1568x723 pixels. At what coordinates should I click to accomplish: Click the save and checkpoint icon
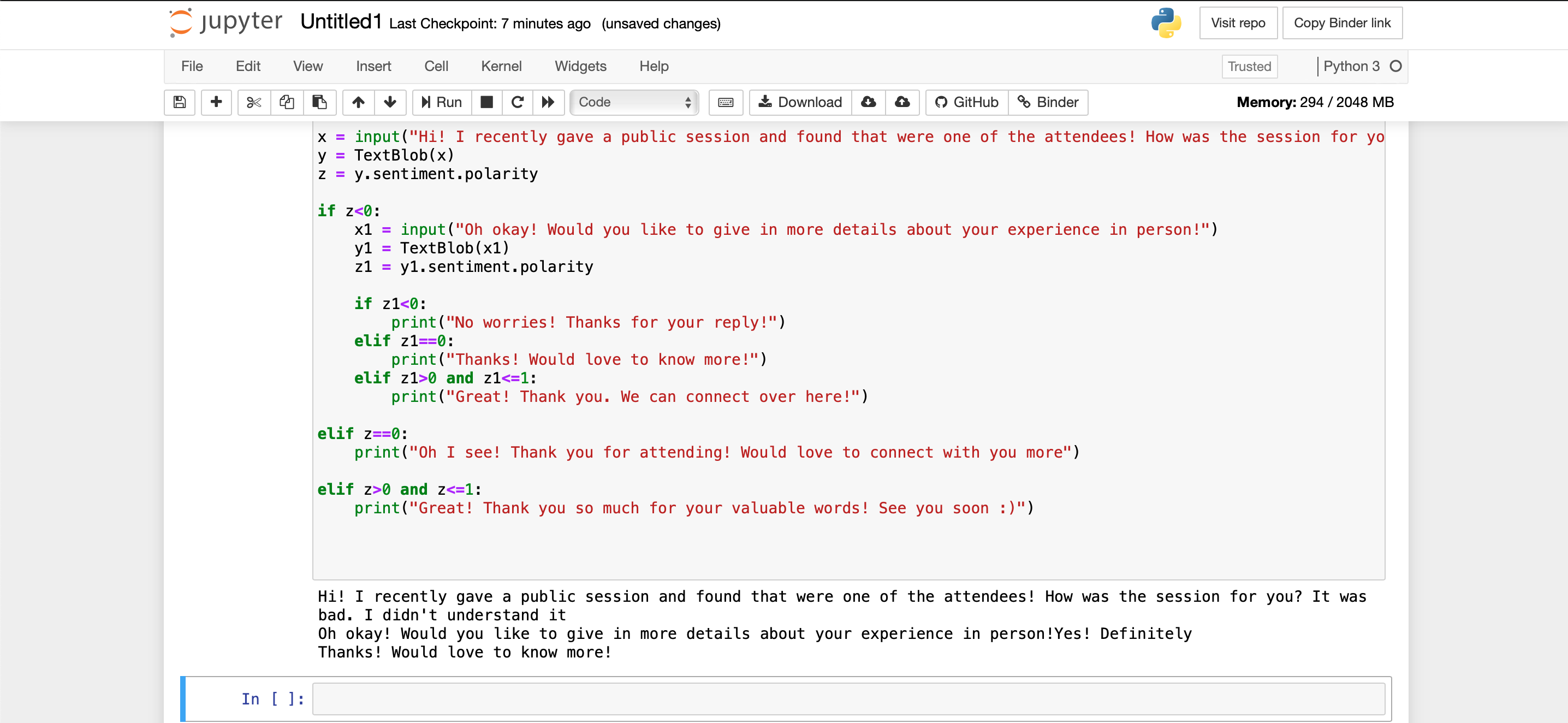click(180, 102)
